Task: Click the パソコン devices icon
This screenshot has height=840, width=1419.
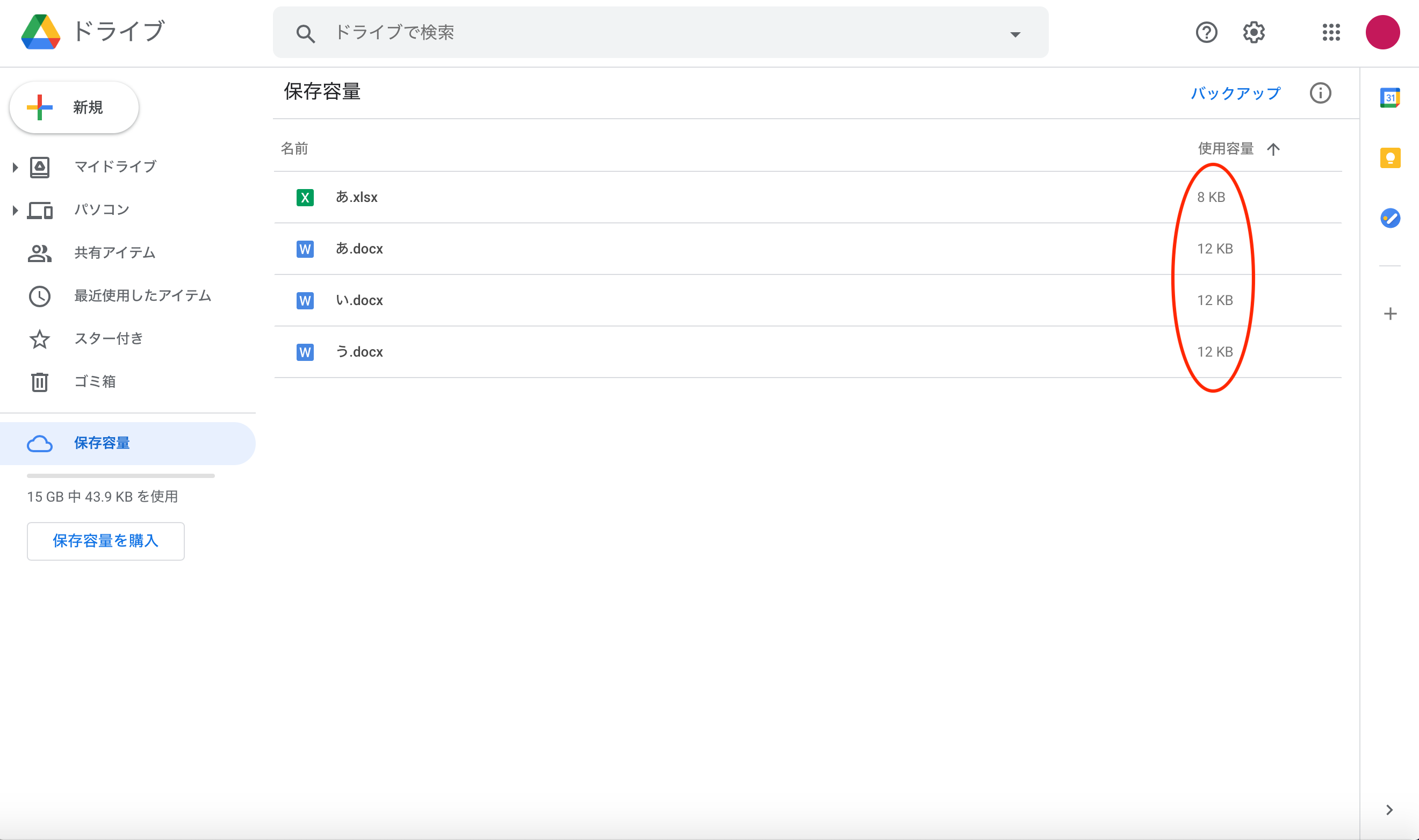Action: pos(40,211)
